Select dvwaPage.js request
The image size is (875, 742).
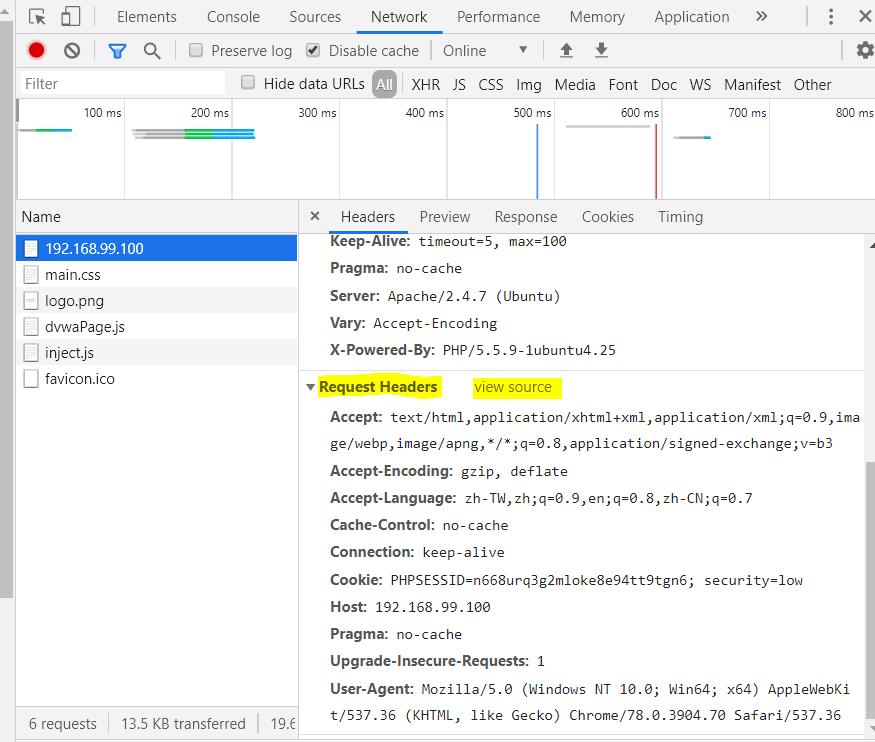click(x=156, y=327)
